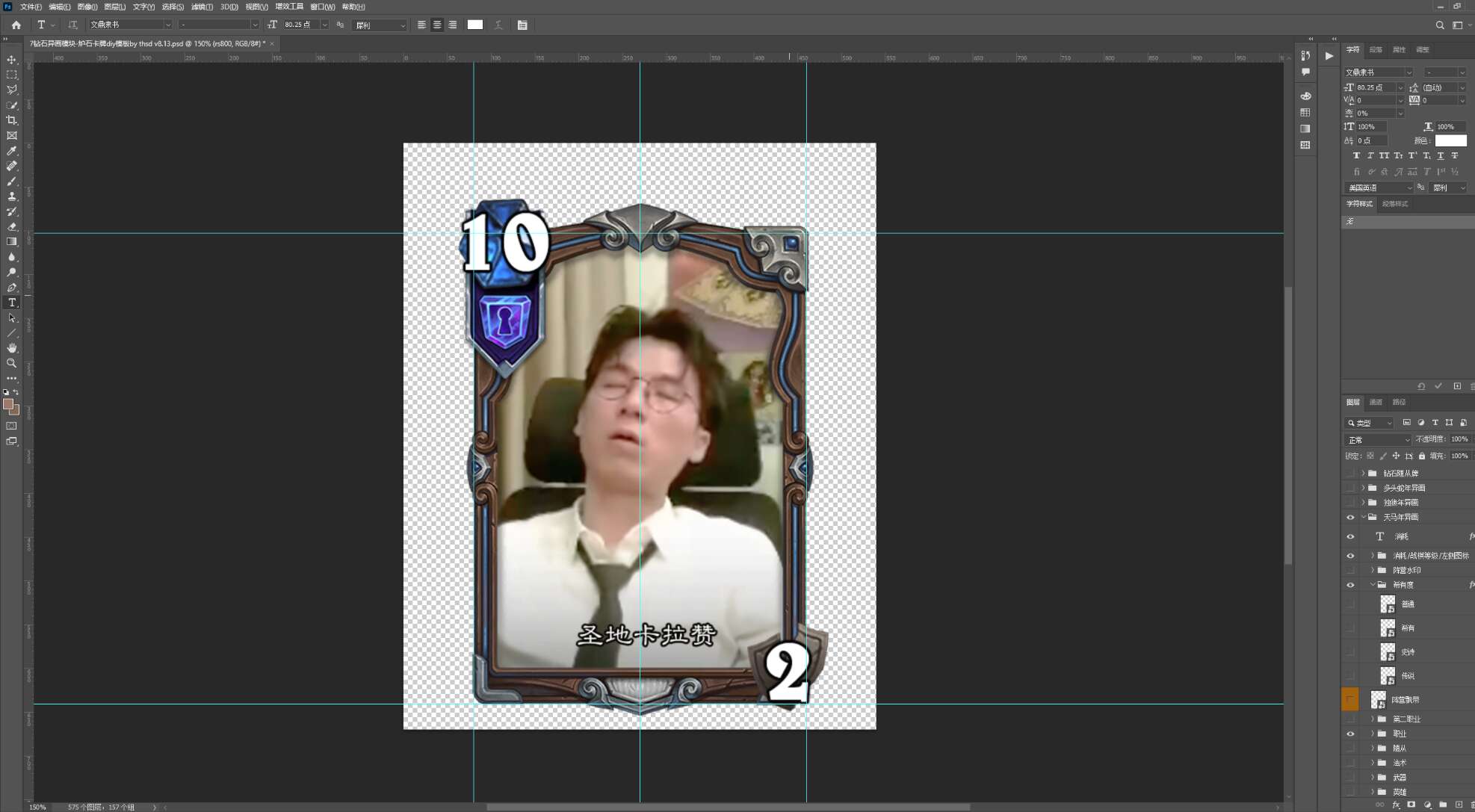Image resolution: width=1475 pixels, height=812 pixels.
Task: Hide the 天马年异画 group
Action: [x=1350, y=517]
